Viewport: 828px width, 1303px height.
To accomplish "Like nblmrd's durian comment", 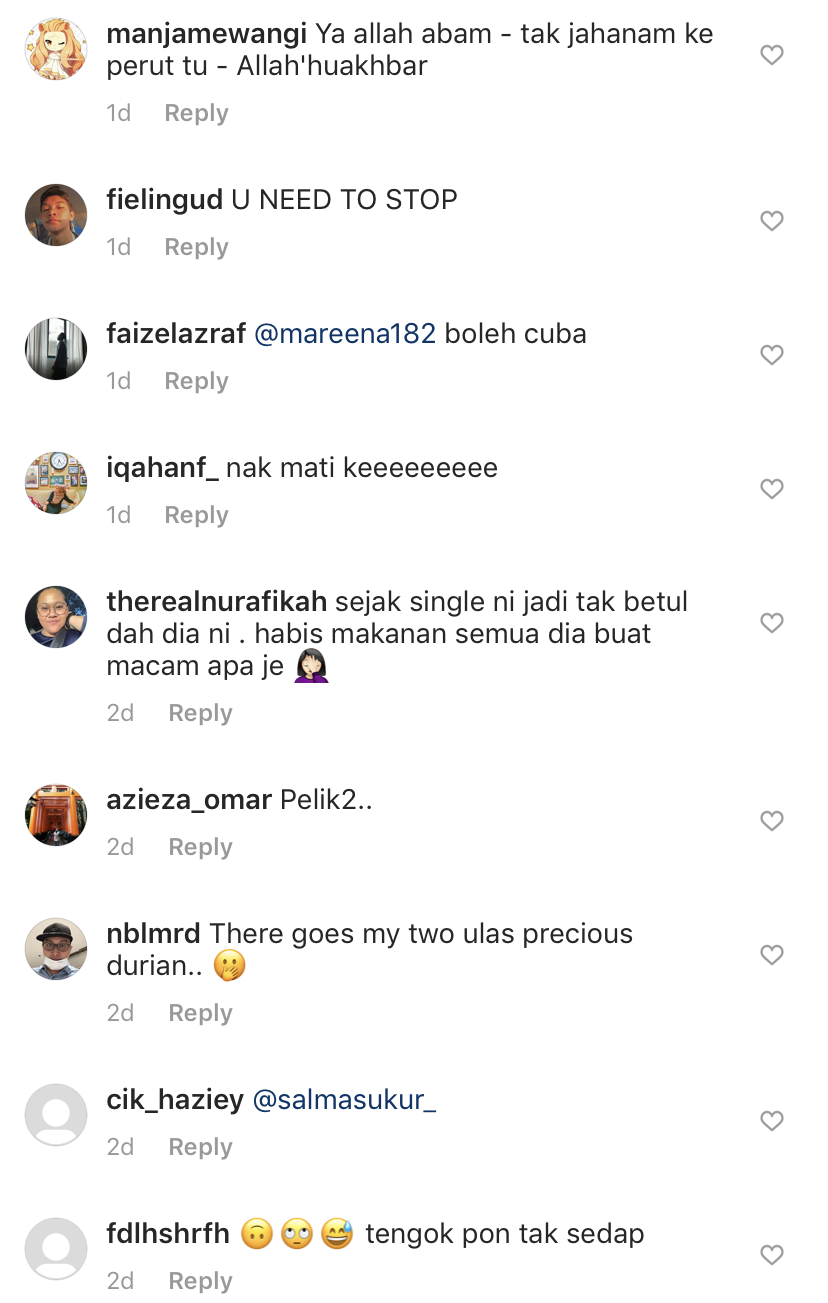I will point(771,955).
